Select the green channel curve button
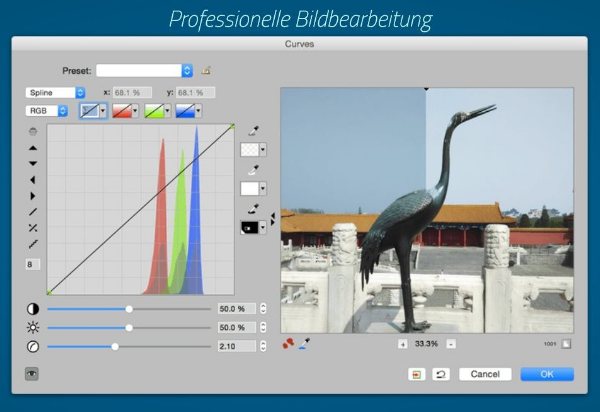Image resolution: width=600 pixels, height=412 pixels. click(158, 112)
